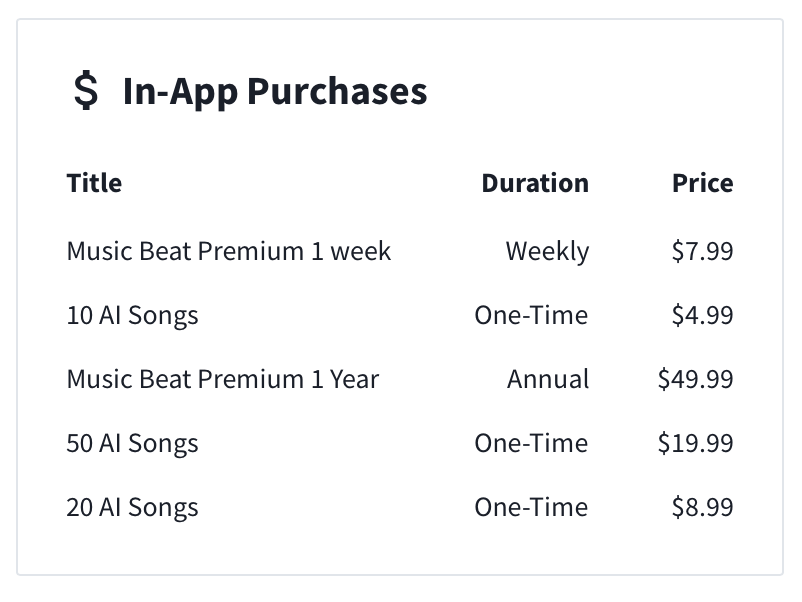Screen dimensions: 802x602
Task: Click the Annual duration cell
Action: coord(548,380)
